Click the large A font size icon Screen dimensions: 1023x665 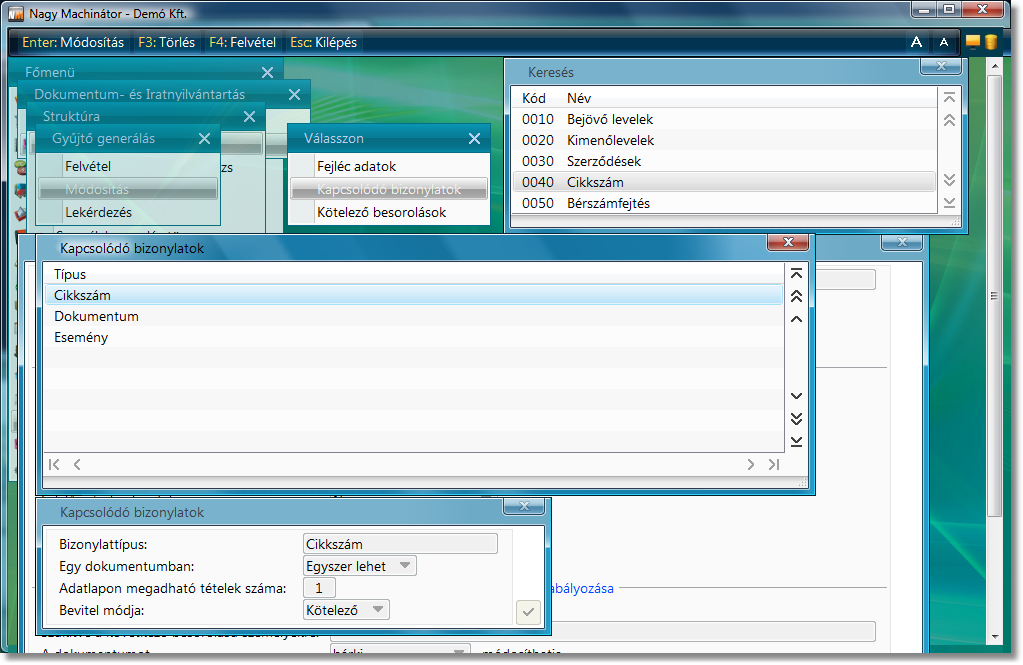[916, 42]
